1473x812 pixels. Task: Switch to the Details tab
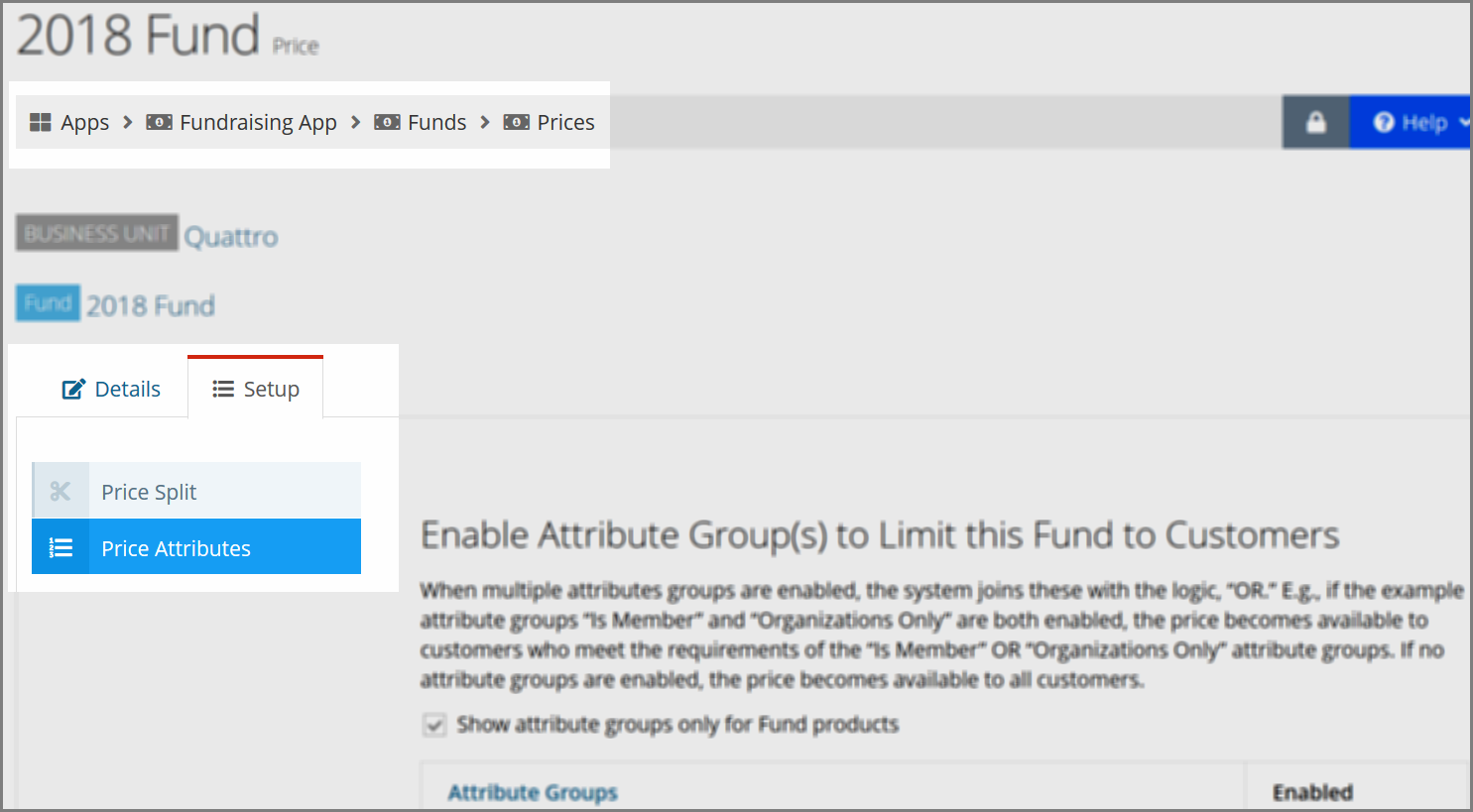(111, 389)
